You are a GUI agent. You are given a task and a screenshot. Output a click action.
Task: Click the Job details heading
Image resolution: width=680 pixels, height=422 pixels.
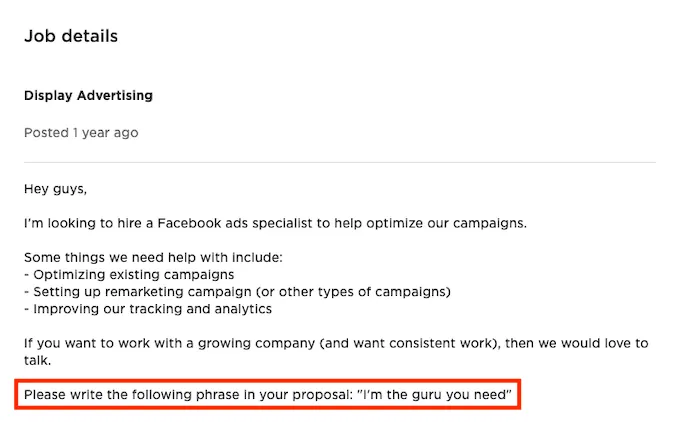point(71,36)
